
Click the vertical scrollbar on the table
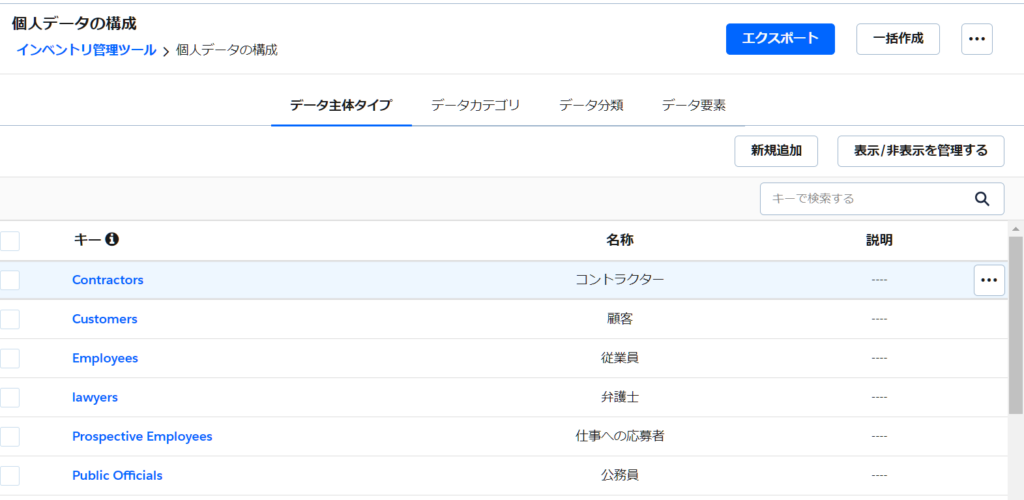[1015, 330]
